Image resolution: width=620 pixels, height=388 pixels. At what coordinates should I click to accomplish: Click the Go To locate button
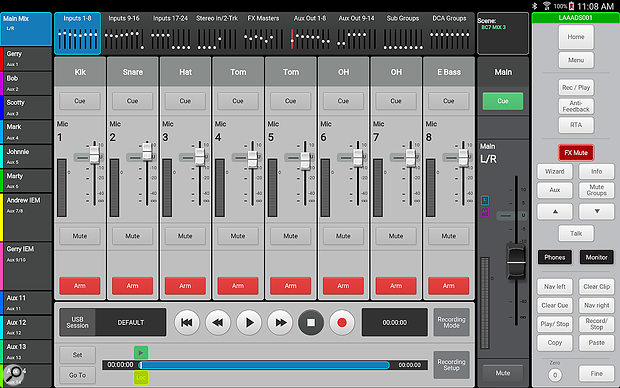(78, 375)
